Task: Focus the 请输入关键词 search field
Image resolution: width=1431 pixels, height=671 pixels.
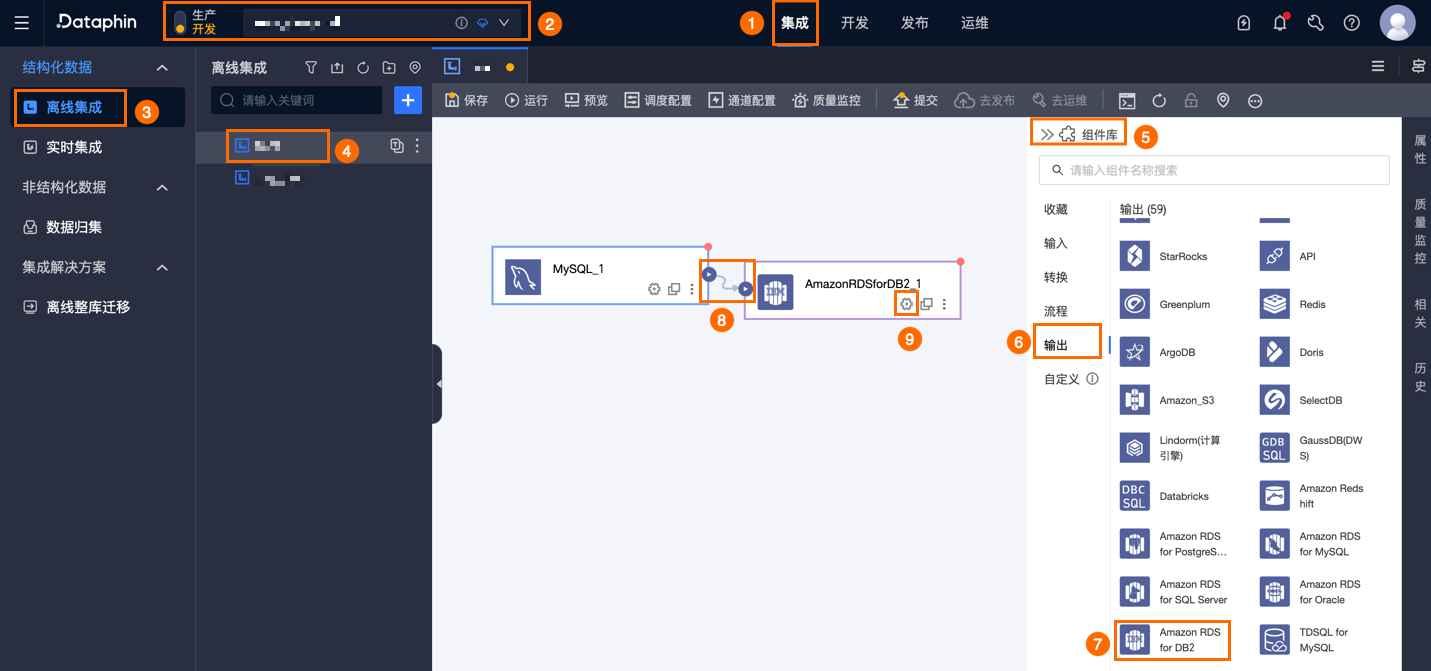Action: point(297,100)
